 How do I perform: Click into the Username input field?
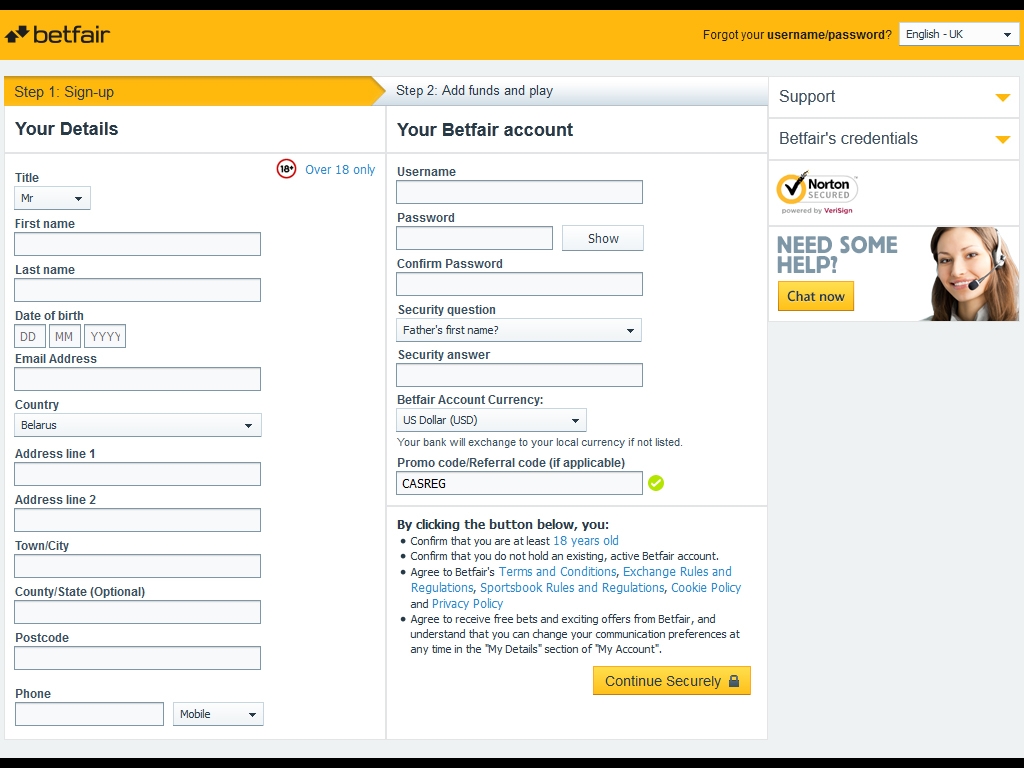click(x=519, y=192)
